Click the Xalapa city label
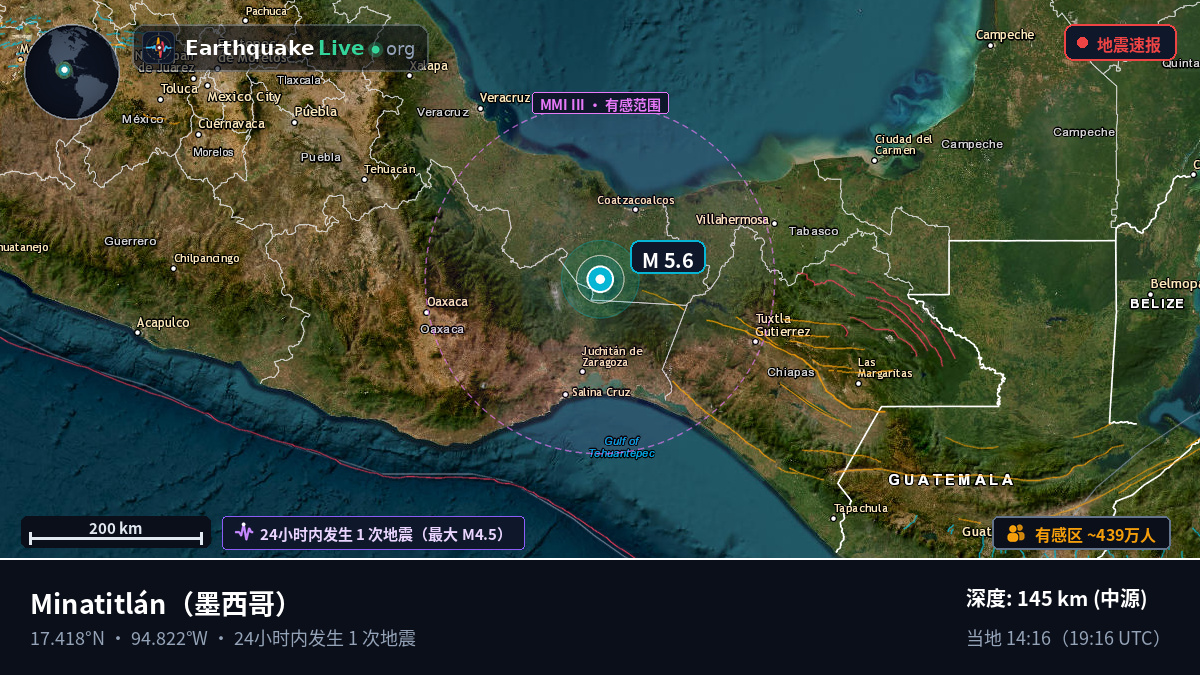Viewport: 1200px width, 675px height. click(x=429, y=66)
